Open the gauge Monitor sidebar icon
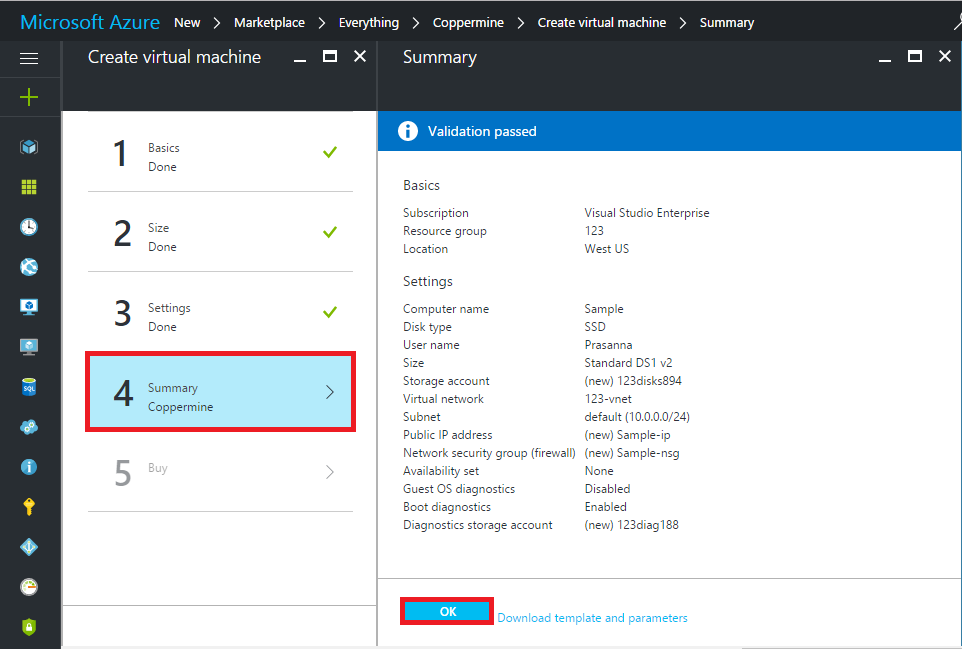This screenshot has height=649, width=962. point(29,587)
